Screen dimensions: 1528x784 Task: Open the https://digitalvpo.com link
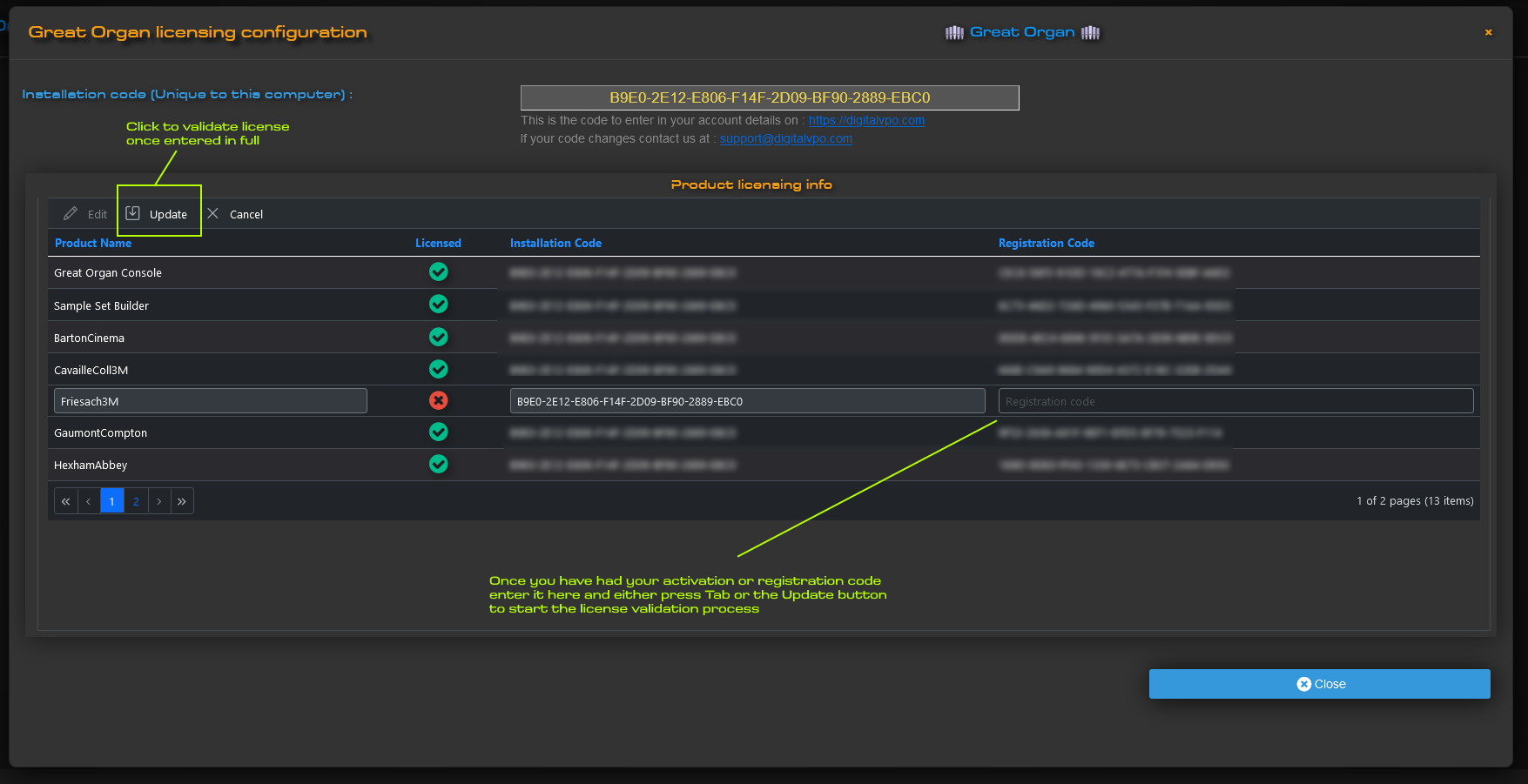point(866,121)
